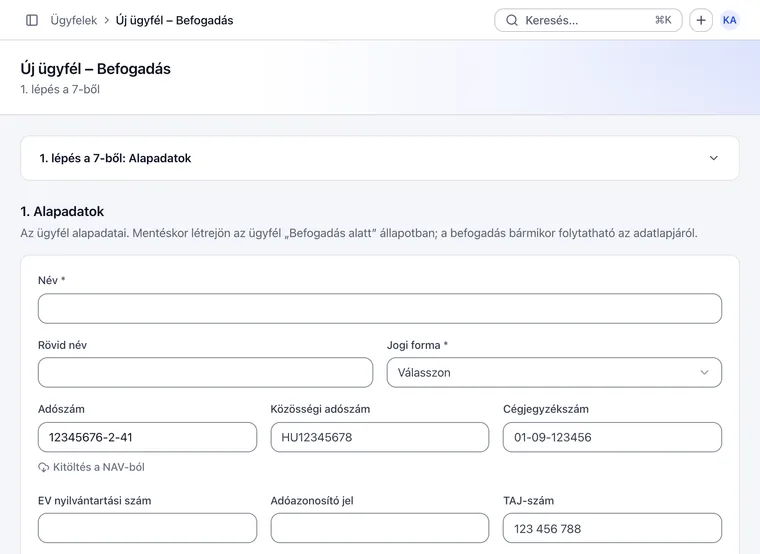Screen dimensions: 760x554
Task: Click Kitöltés a NAV-ból link
Action: coord(91,467)
